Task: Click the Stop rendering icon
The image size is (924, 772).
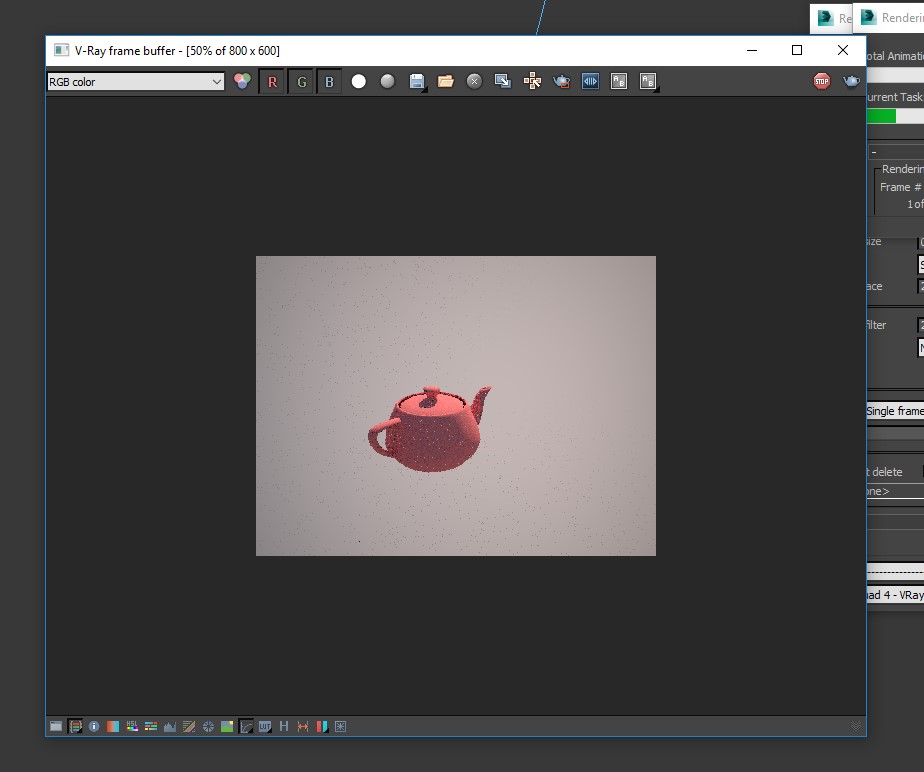Action: pyautogui.click(x=822, y=82)
